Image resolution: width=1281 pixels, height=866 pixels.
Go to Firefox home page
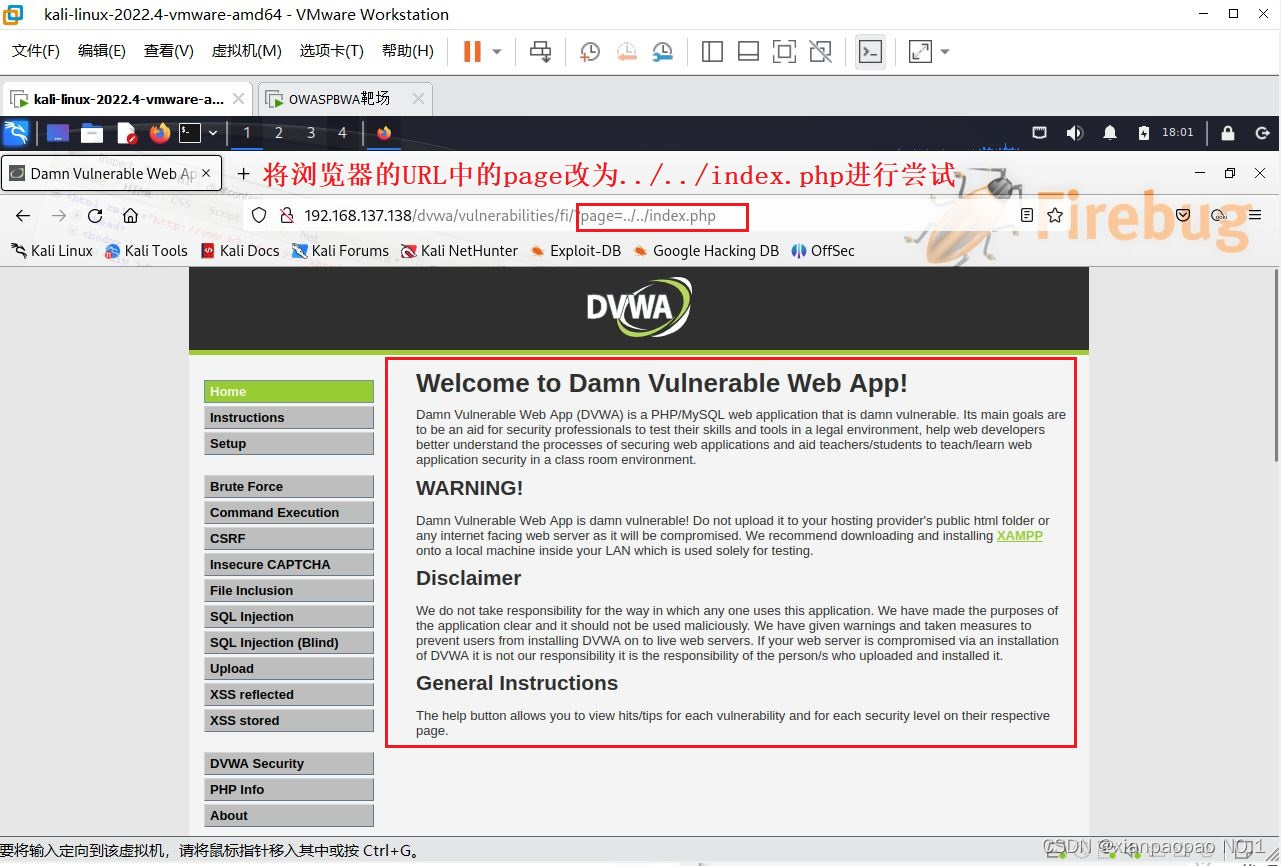pos(130,216)
